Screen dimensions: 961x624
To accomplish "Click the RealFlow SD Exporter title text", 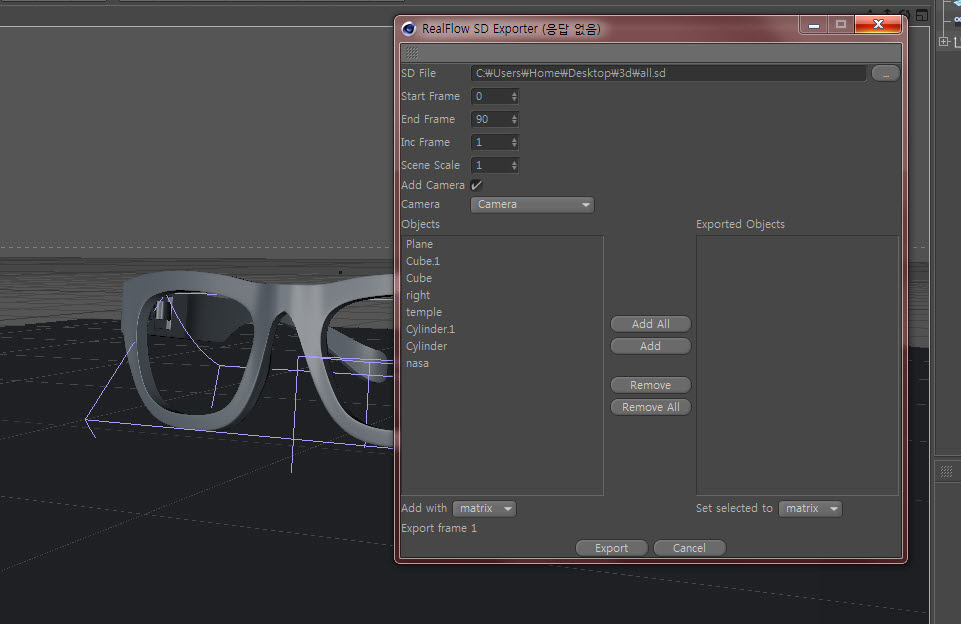I will click(x=511, y=29).
